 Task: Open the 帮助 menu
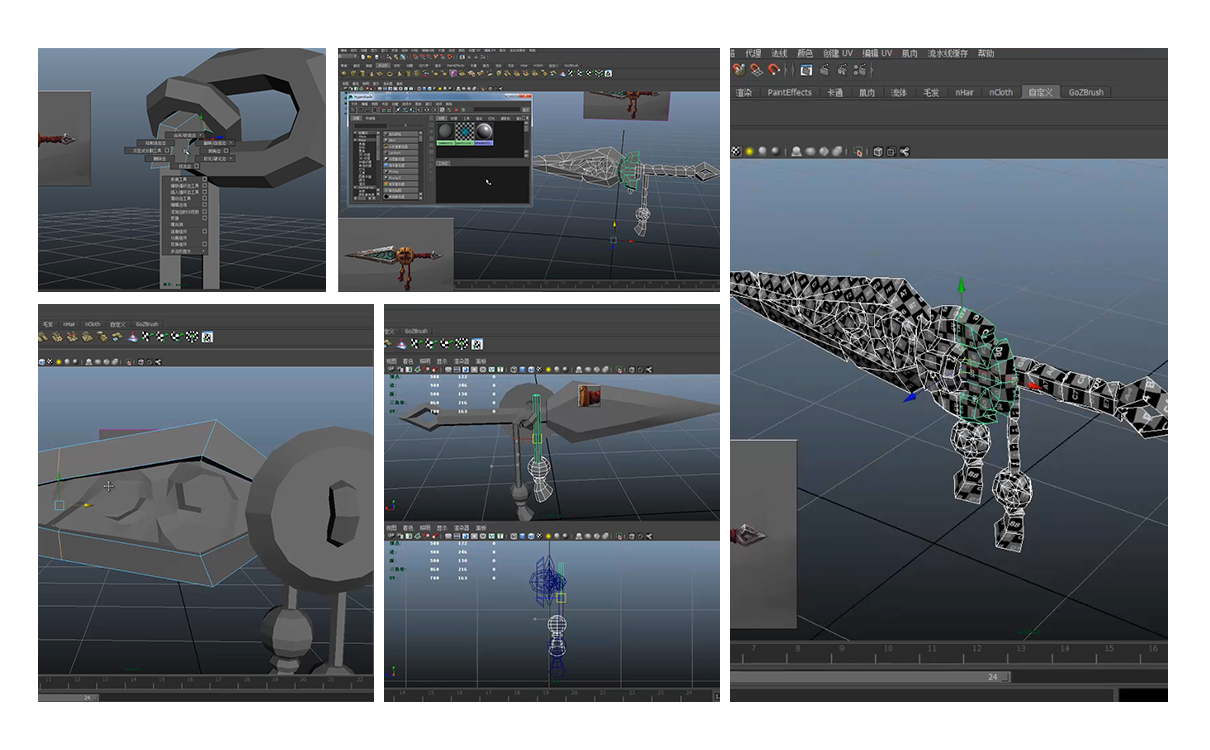(986, 53)
